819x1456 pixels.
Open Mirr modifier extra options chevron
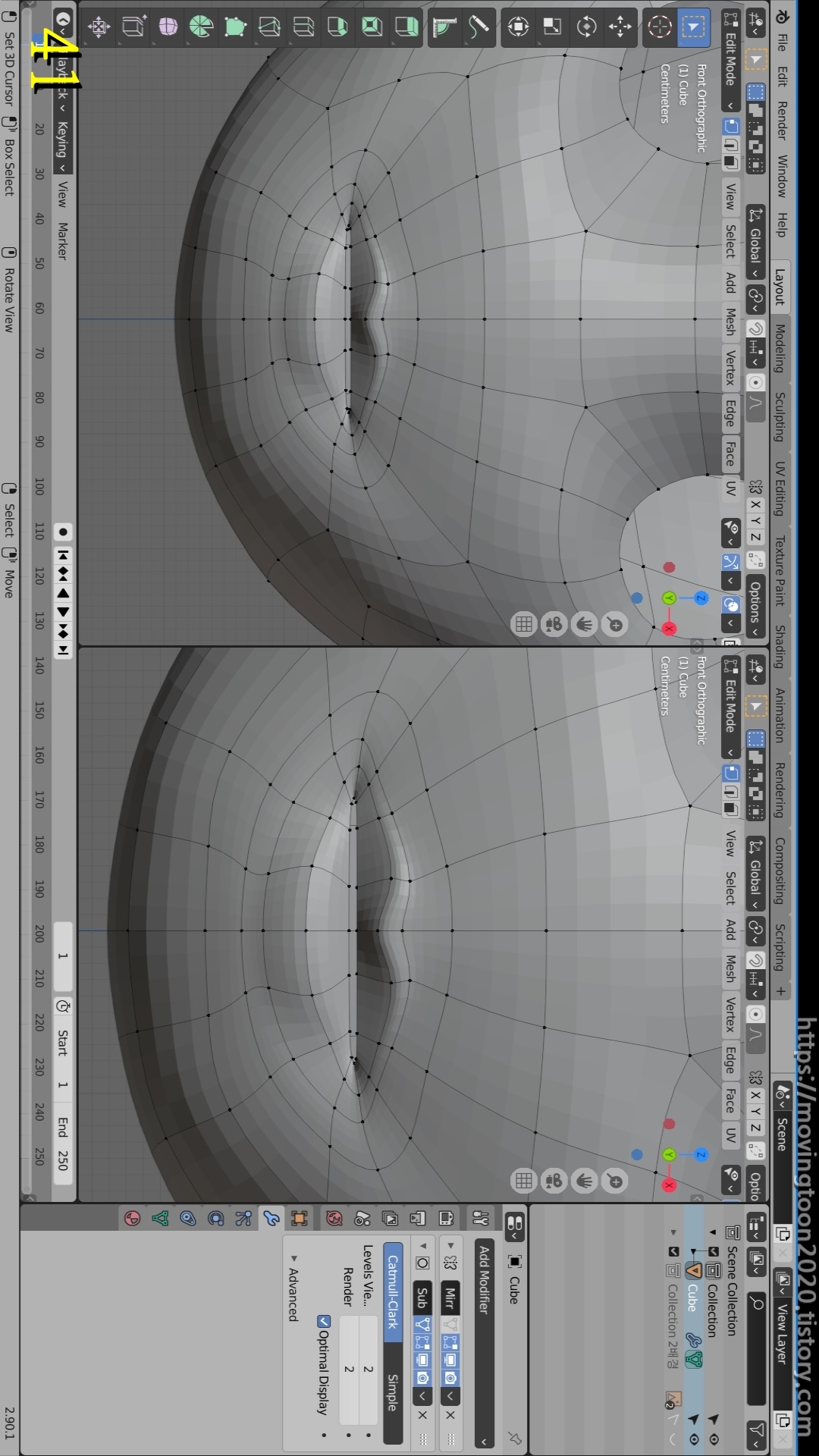pos(450,1395)
